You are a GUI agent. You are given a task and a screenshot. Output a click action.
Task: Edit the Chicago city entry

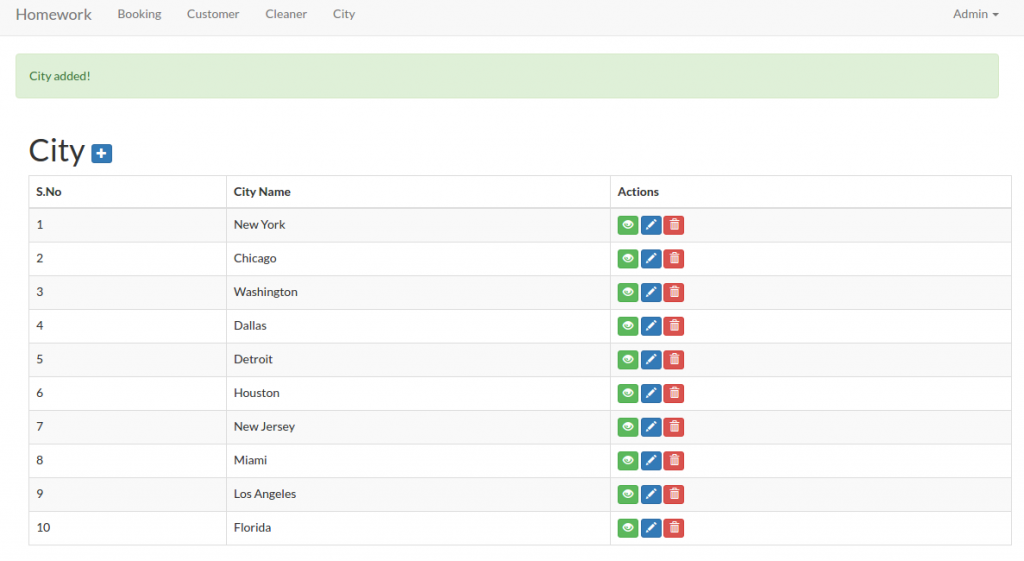coord(651,259)
